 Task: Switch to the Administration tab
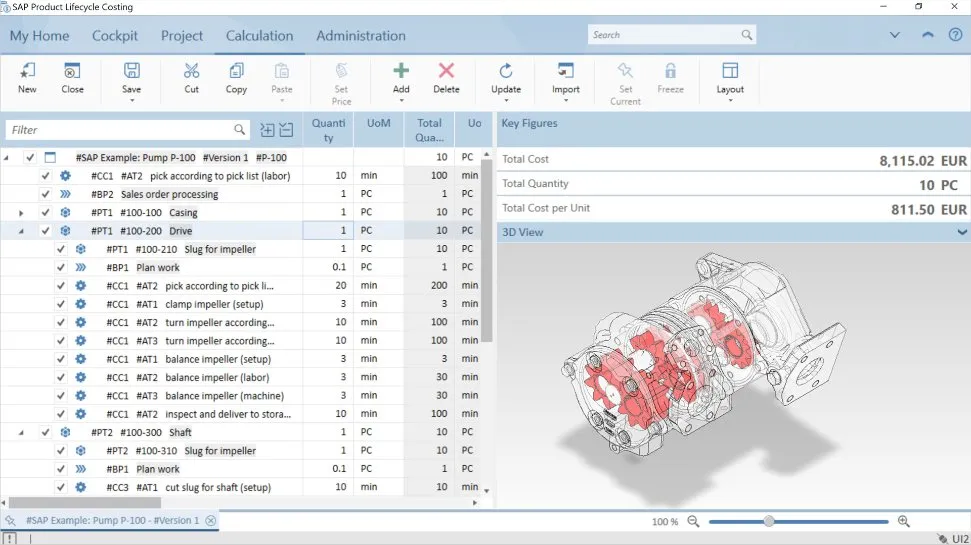coord(360,36)
